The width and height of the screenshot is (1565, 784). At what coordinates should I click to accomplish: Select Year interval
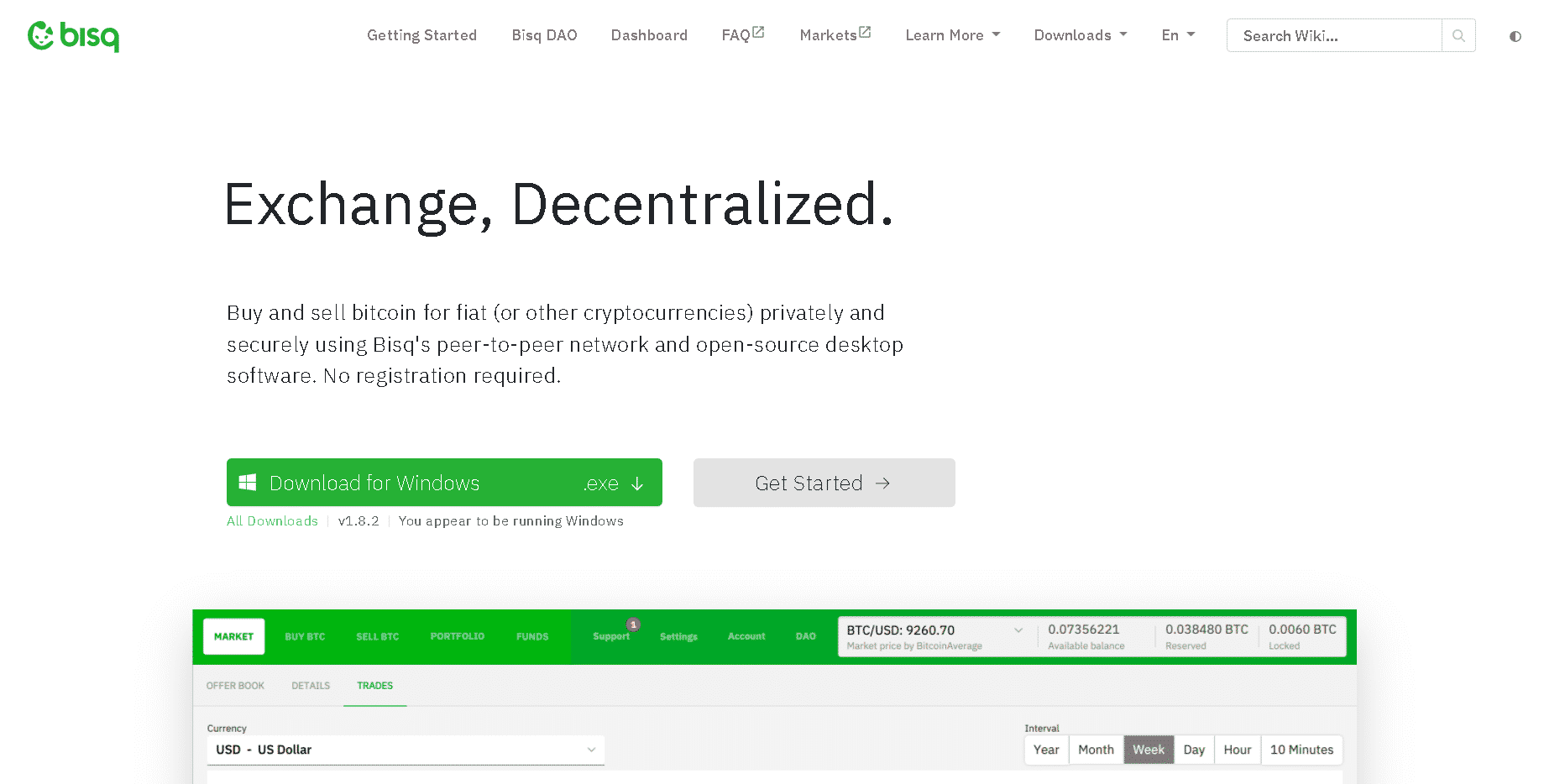(x=1046, y=750)
